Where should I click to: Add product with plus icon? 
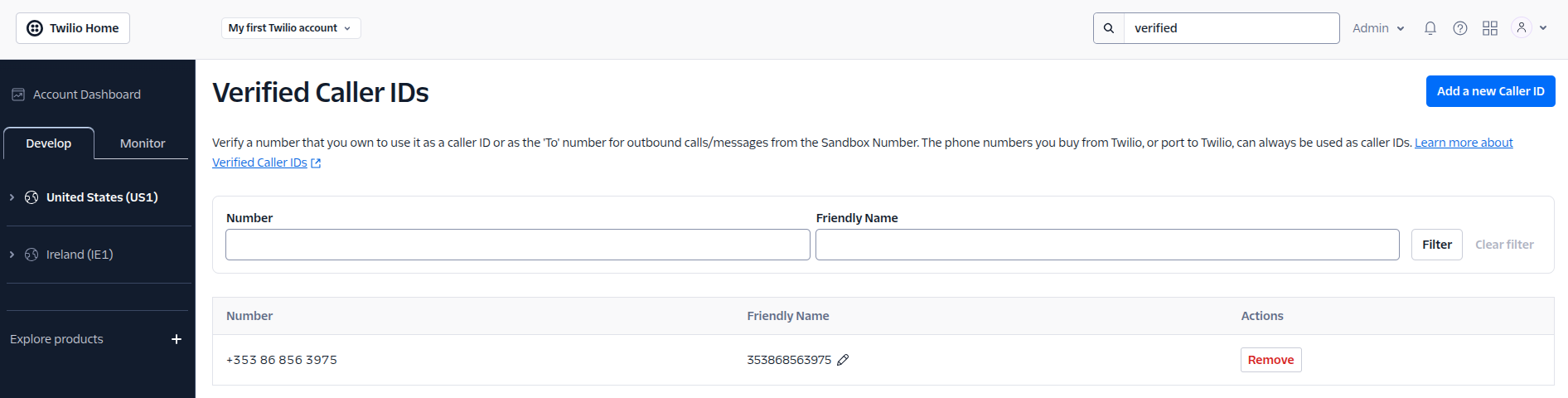[x=177, y=339]
